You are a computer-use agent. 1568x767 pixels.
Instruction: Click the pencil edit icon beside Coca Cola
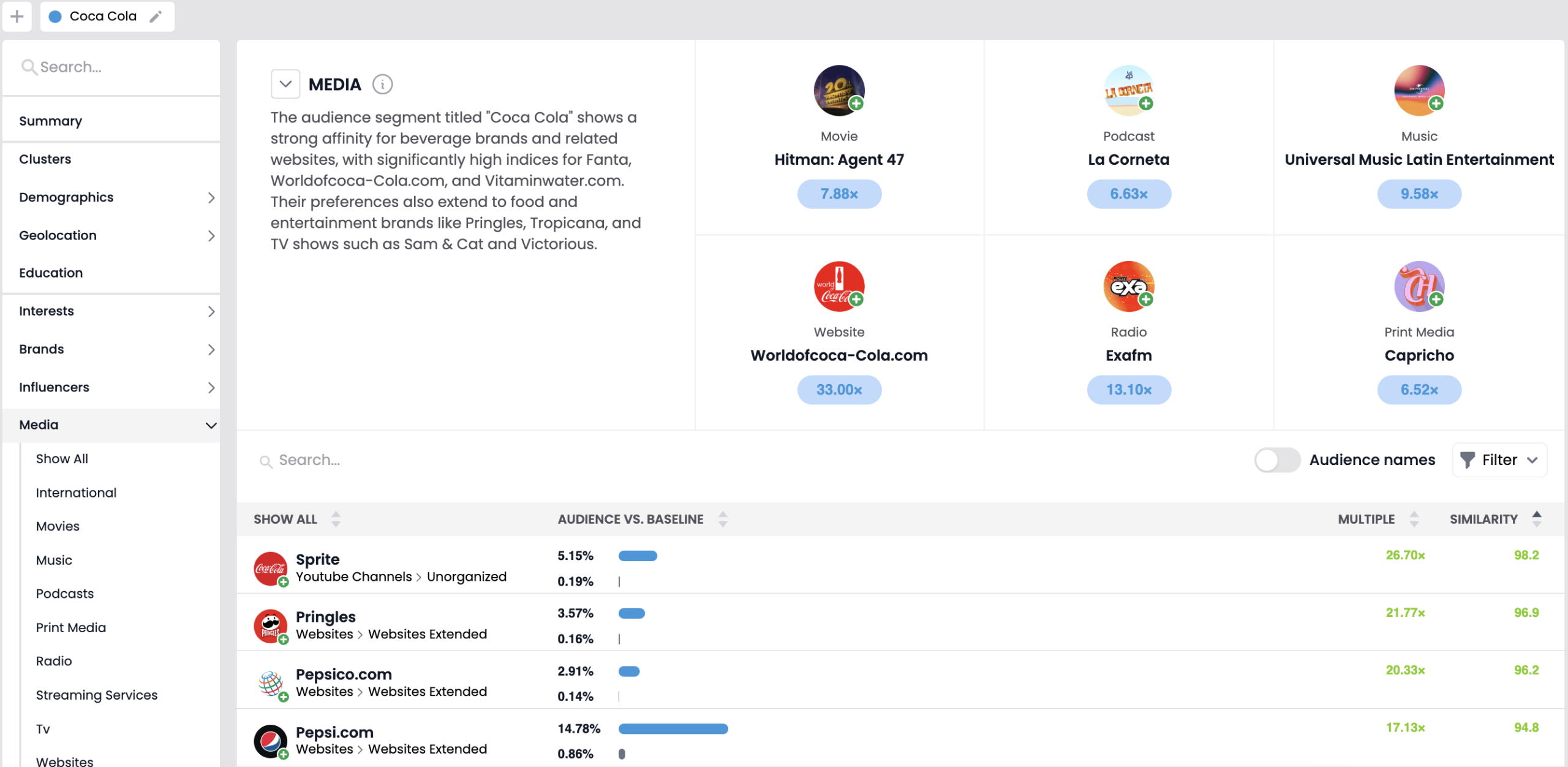(156, 17)
